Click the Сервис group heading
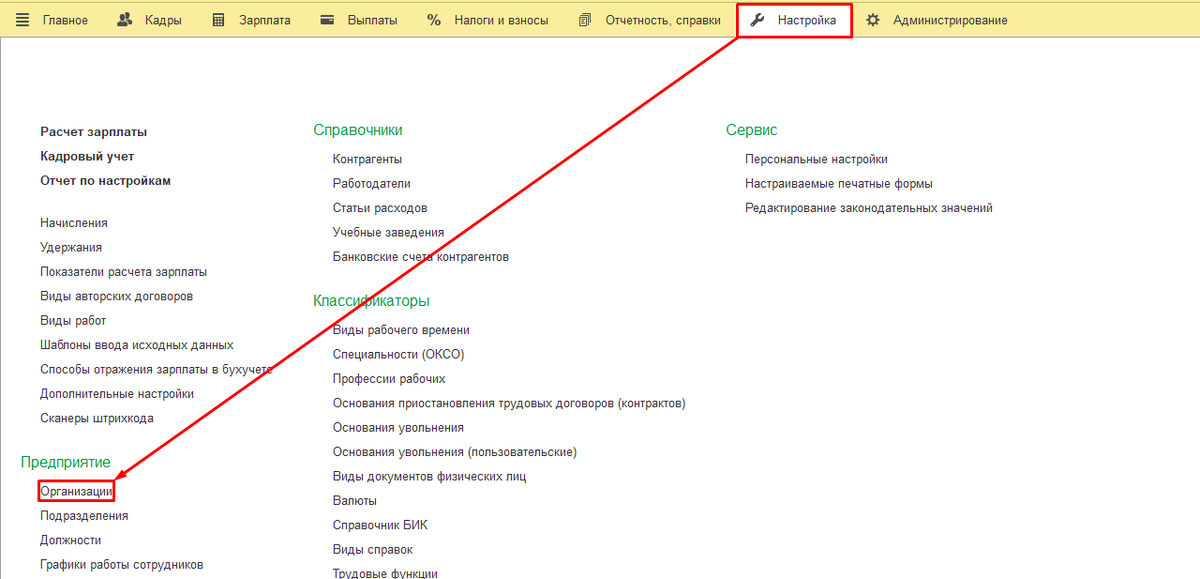 pyautogui.click(x=752, y=130)
